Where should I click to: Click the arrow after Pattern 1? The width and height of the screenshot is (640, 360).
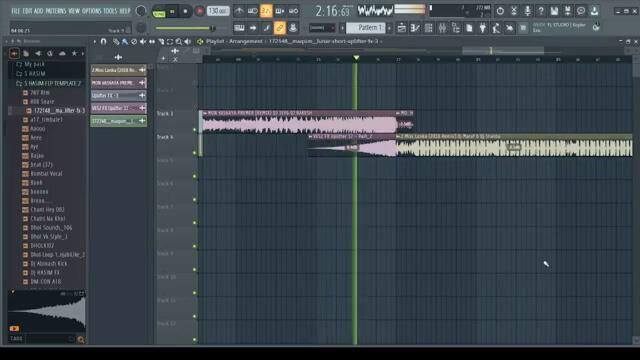[389, 28]
